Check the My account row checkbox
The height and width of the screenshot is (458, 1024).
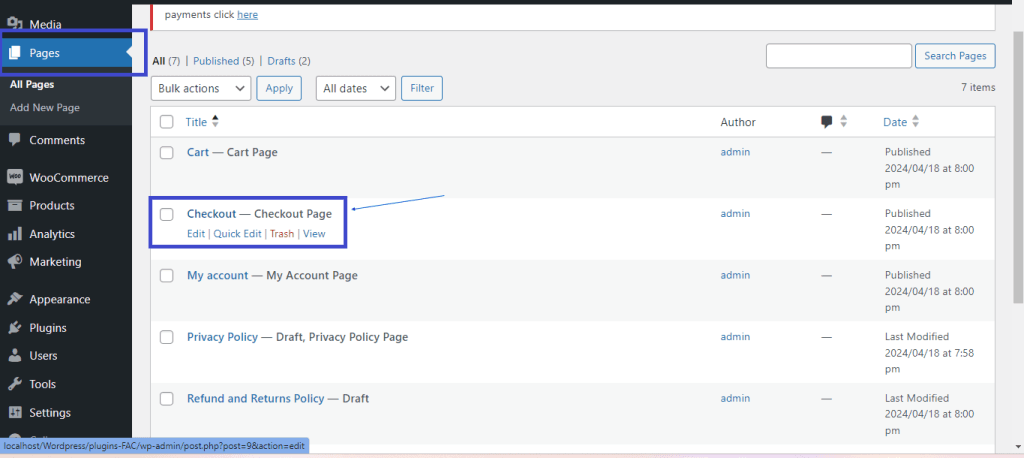tap(167, 276)
